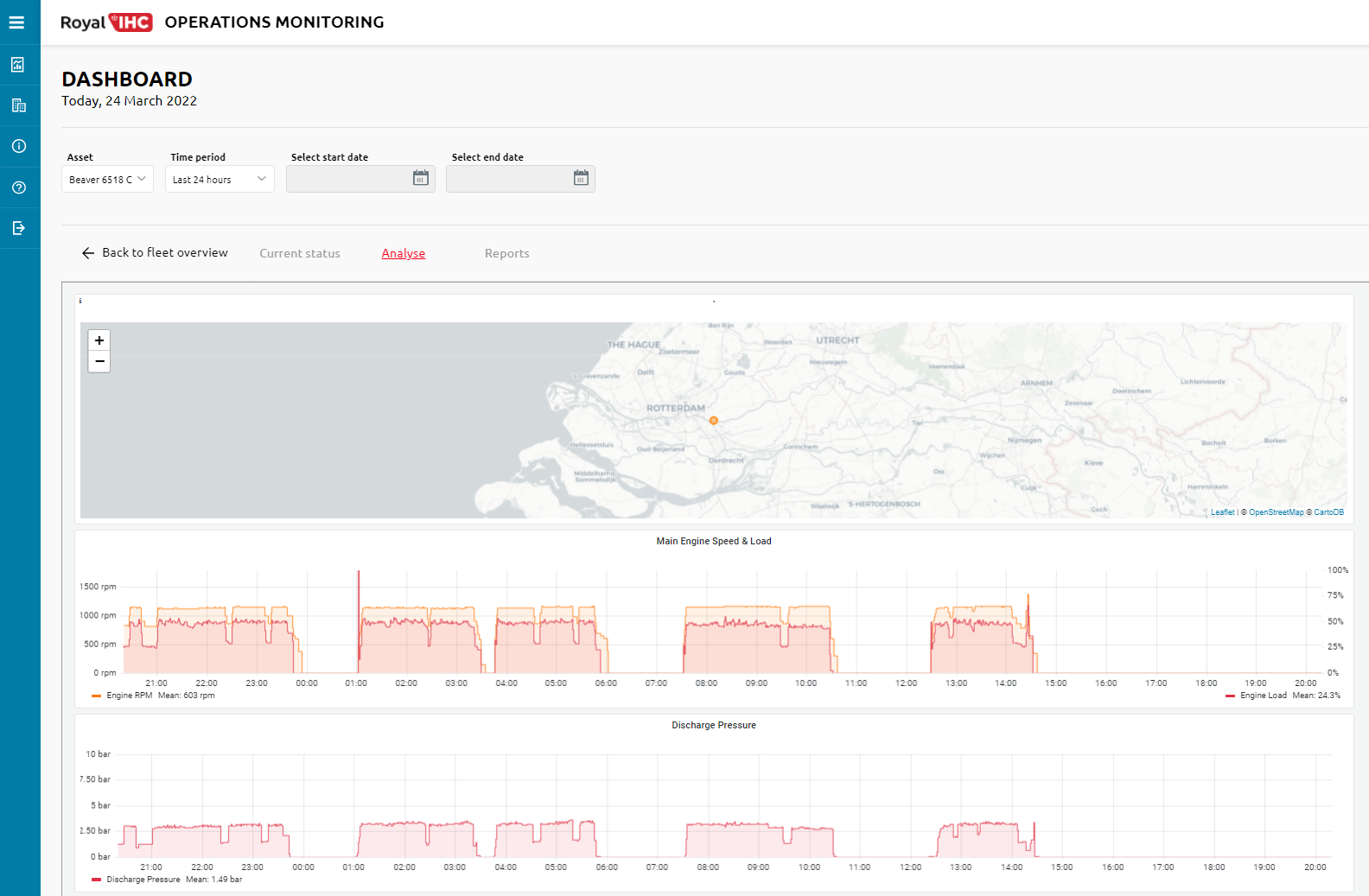This screenshot has width=1369, height=896.
Task: Toggle the Engine RPM legend entry
Action: (129, 696)
